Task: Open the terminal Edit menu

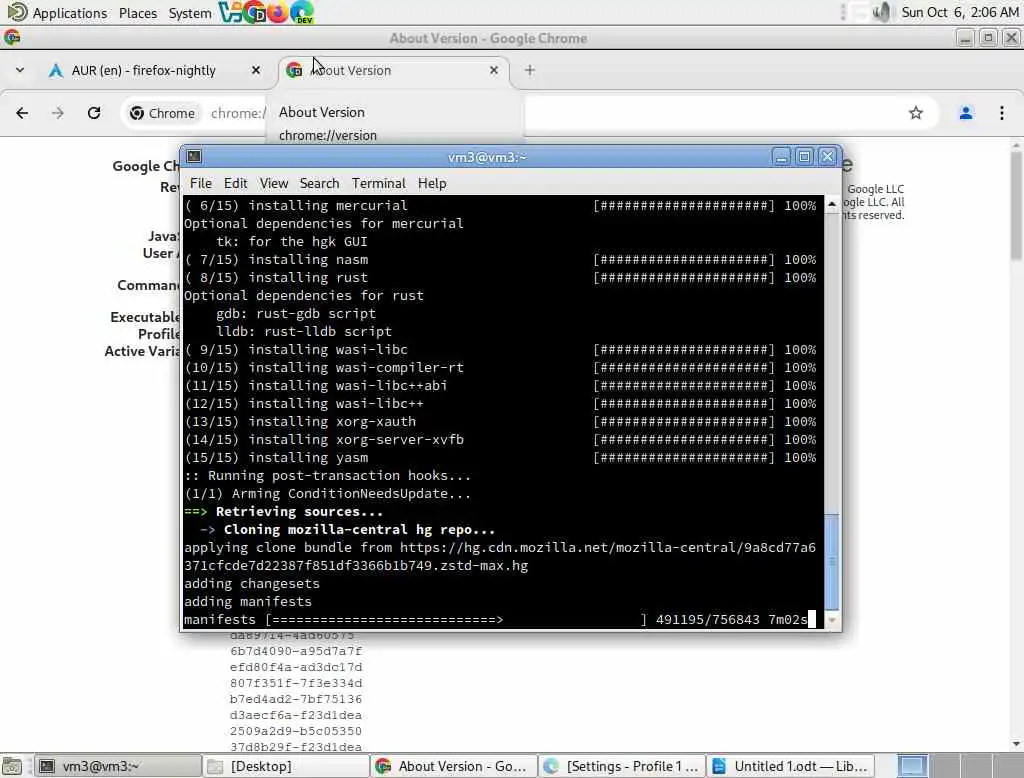Action: [235, 184]
